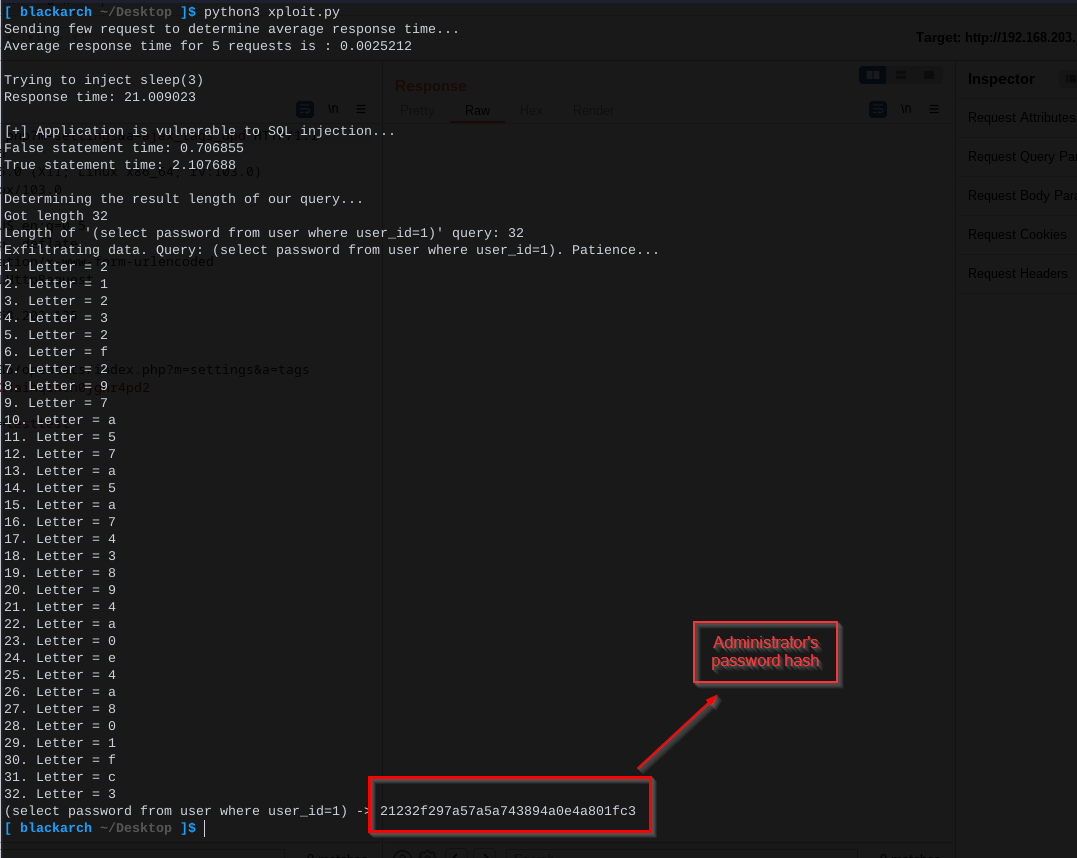The image size is (1077, 858).
Task: Click the hash 21232f297a57a5a743894a0e4a801fc3
Action: click(508, 811)
